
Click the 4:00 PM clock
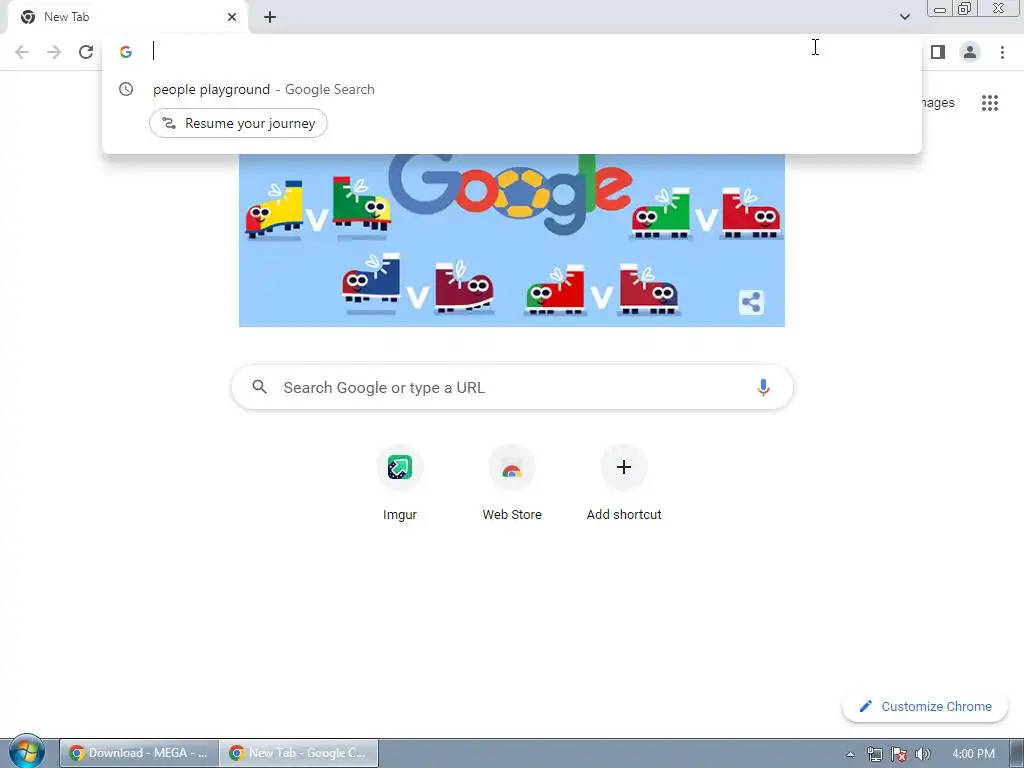pyautogui.click(x=973, y=754)
